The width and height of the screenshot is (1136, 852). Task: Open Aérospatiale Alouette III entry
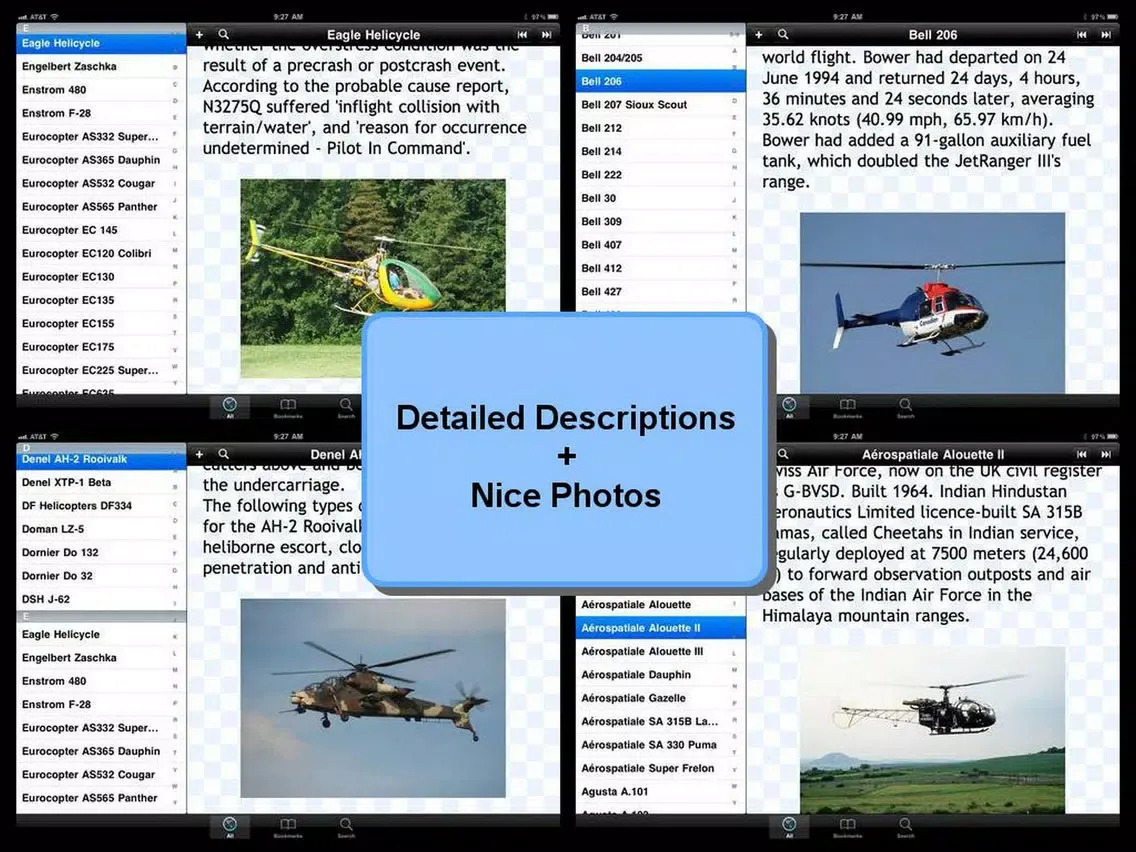[660, 651]
